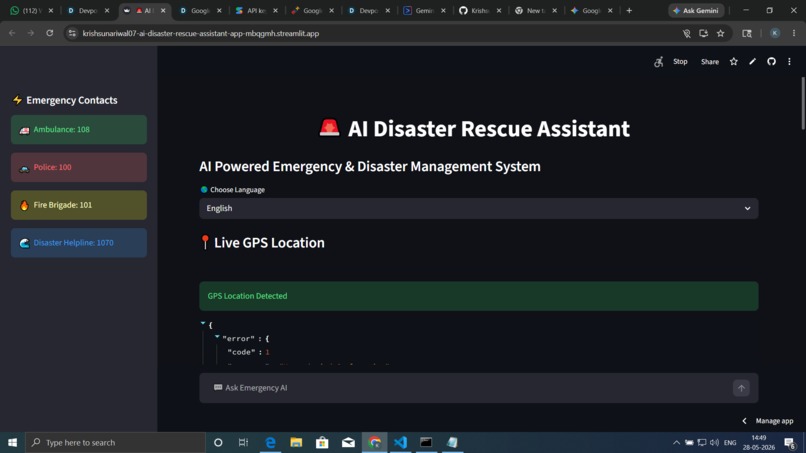Open Task View on the taskbar

[243, 442]
